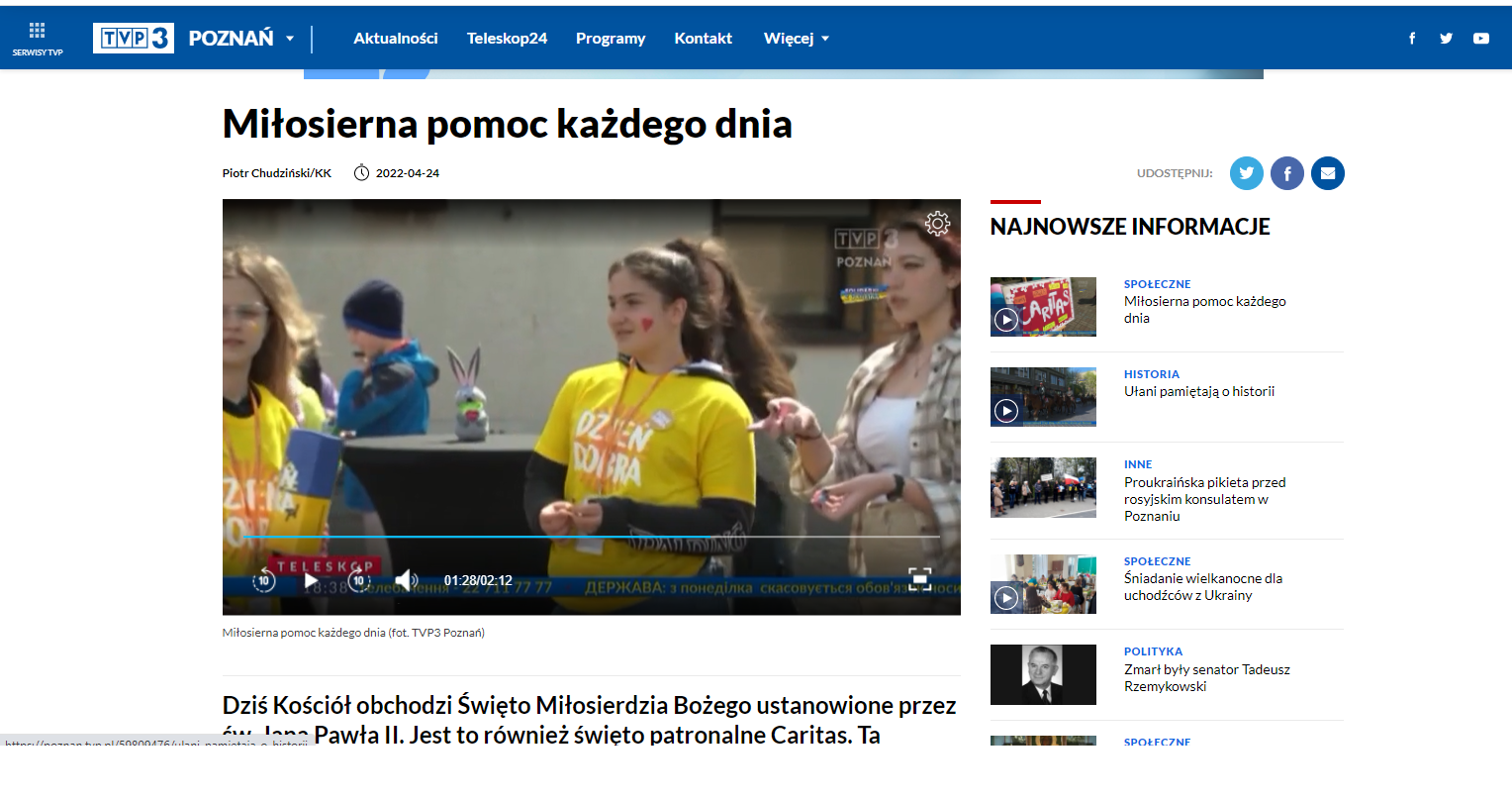Screen dimensions: 1512x800
Task: Open the header YouTube icon
Action: [1481, 39]
